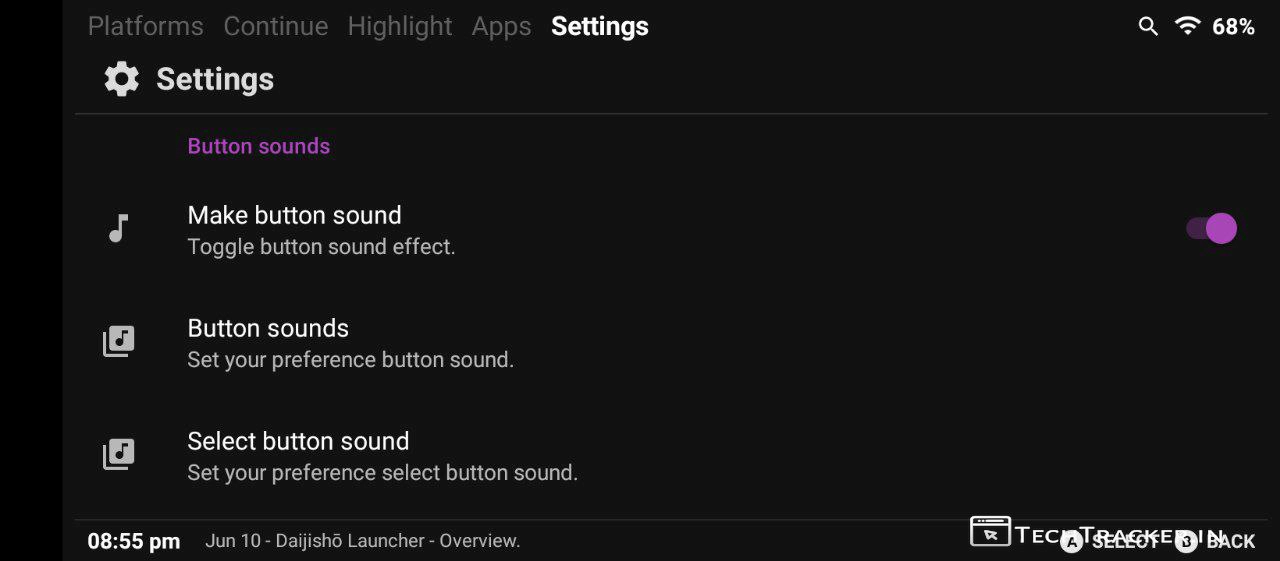Click the 68% battery indicator

tap(1233, 27)
